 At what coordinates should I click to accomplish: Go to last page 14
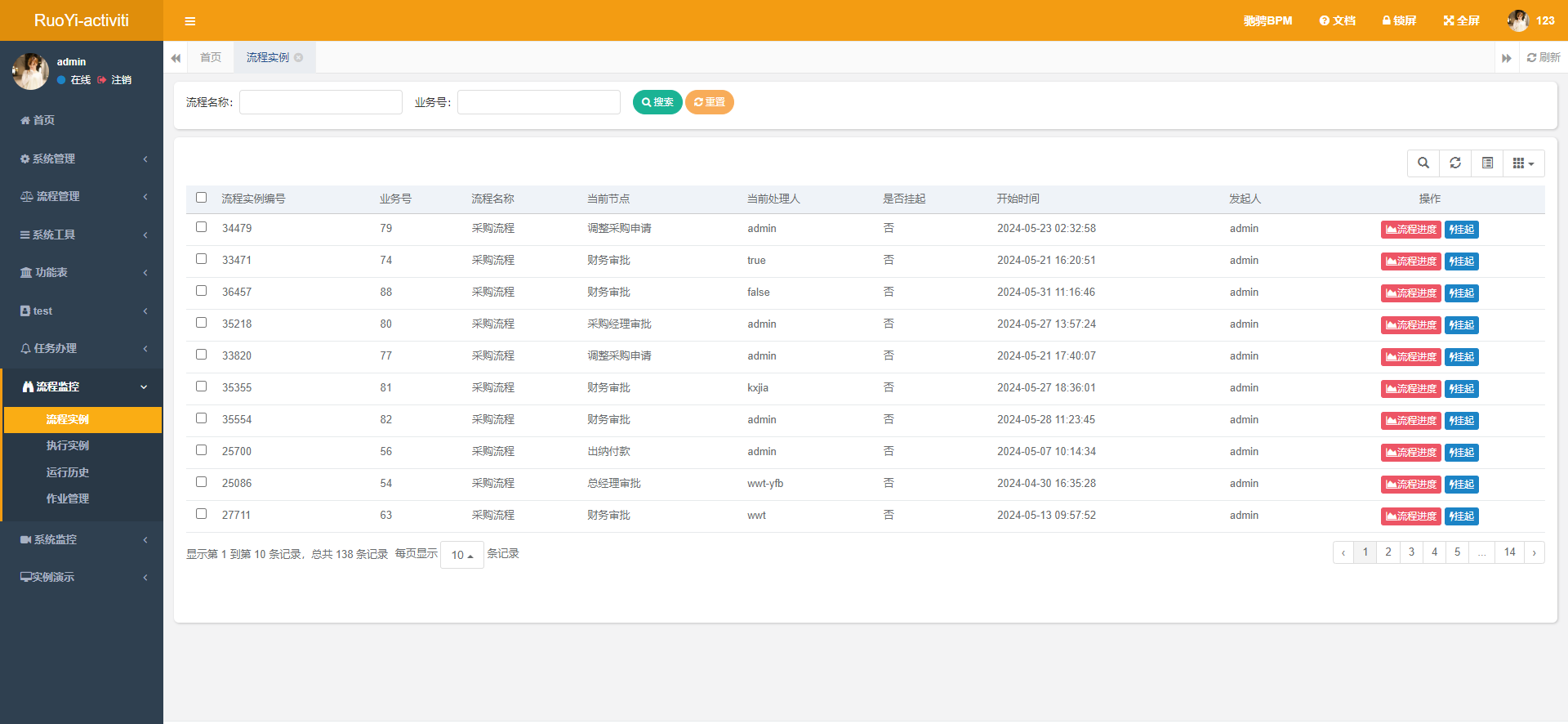(x=1510, y=552)
